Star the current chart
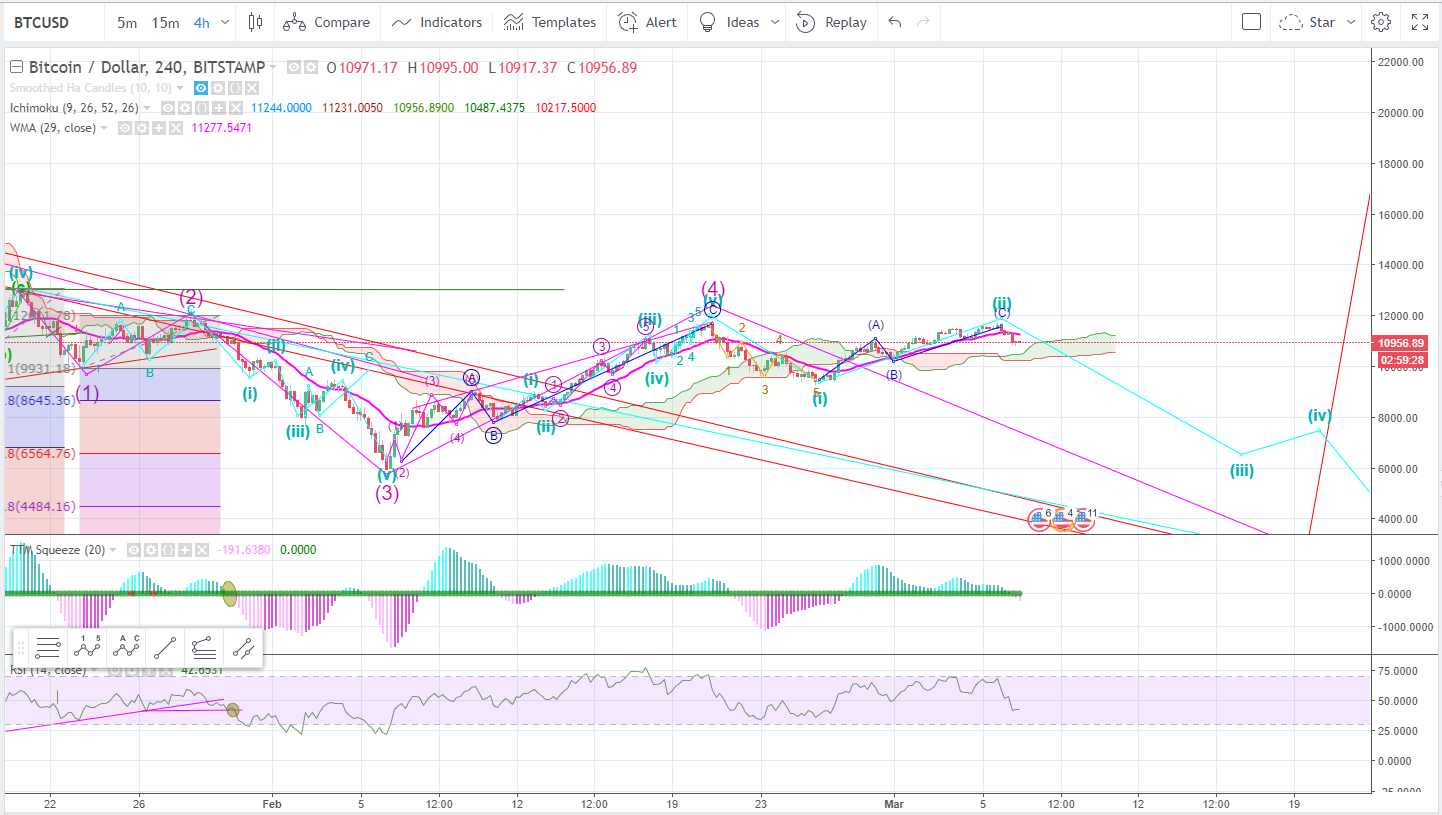 point(1322,21)
